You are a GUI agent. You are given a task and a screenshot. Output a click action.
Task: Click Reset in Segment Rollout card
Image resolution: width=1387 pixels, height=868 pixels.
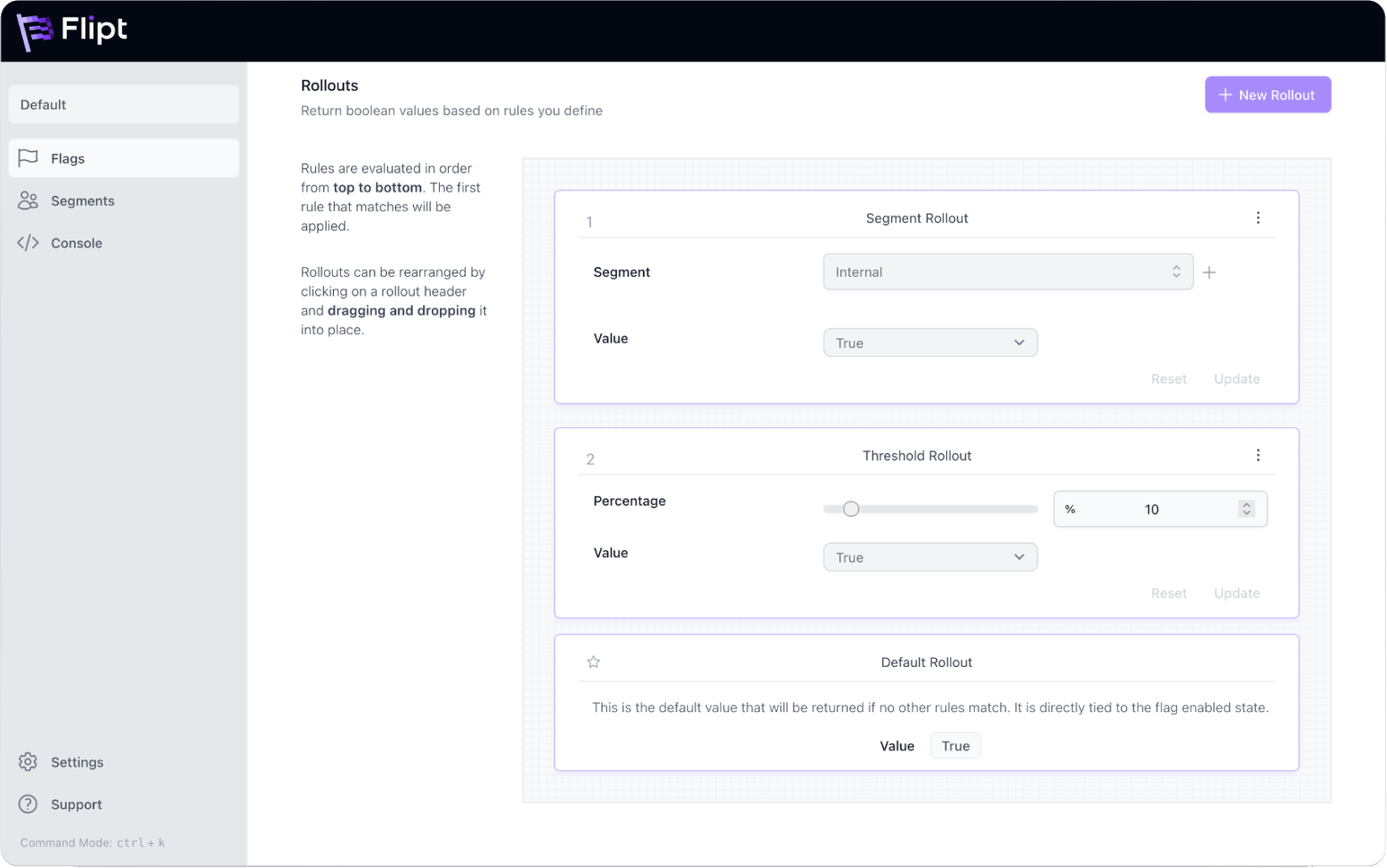[x=1169, y=379]
